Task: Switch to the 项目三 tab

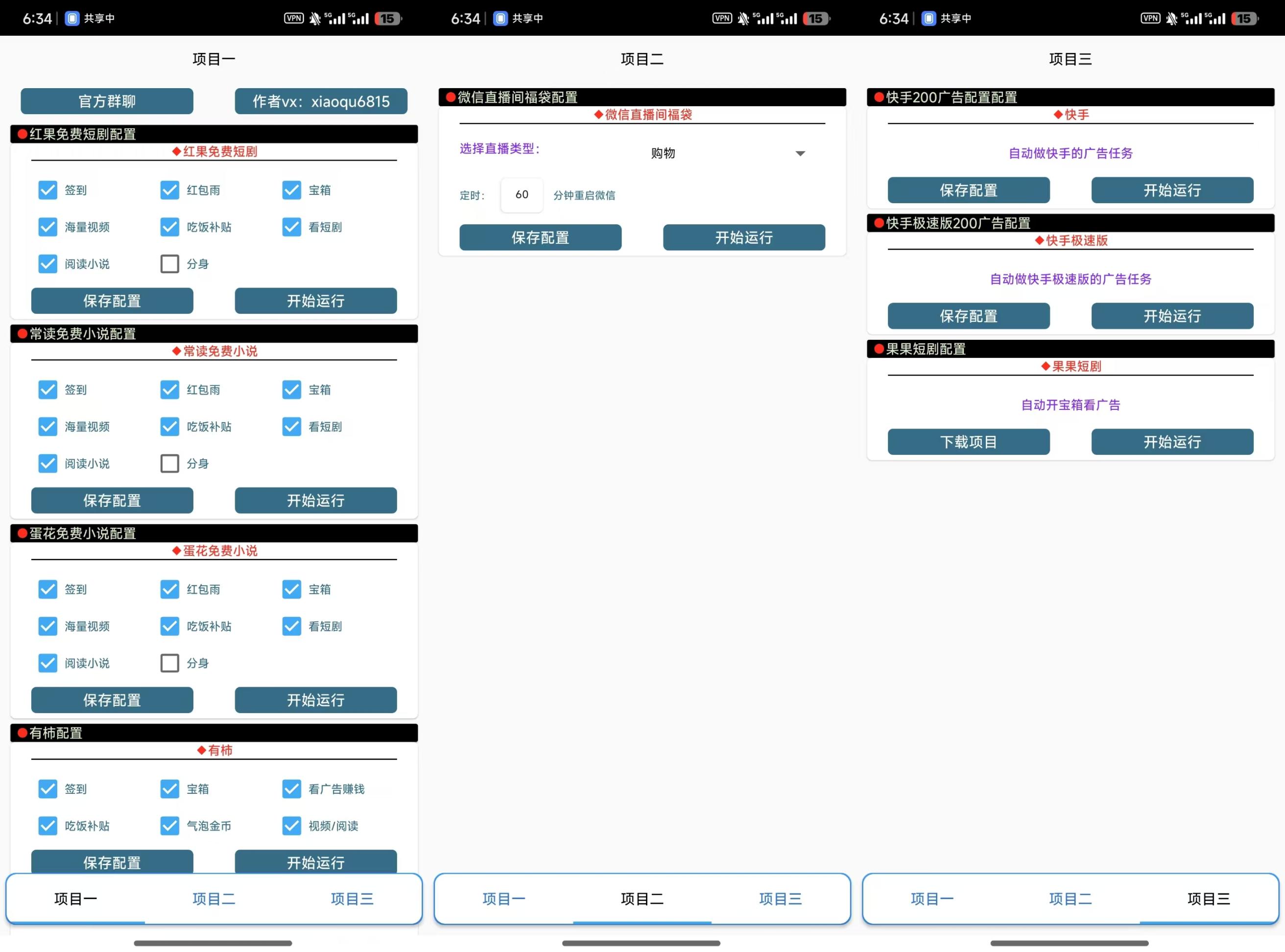Action: click(352, 899)
